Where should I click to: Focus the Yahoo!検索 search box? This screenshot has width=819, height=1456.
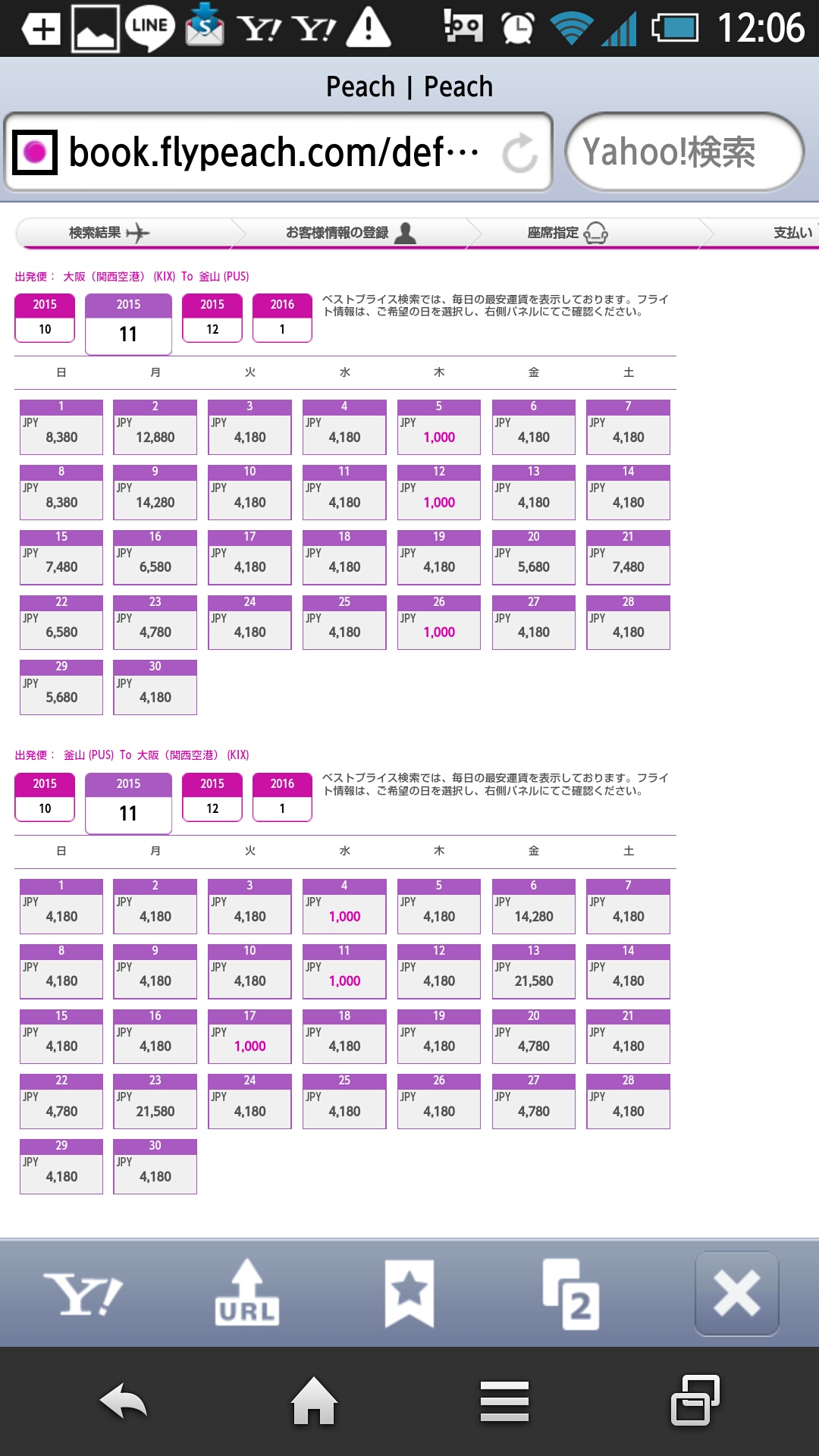pyautogui.click(x=685, y=152)
